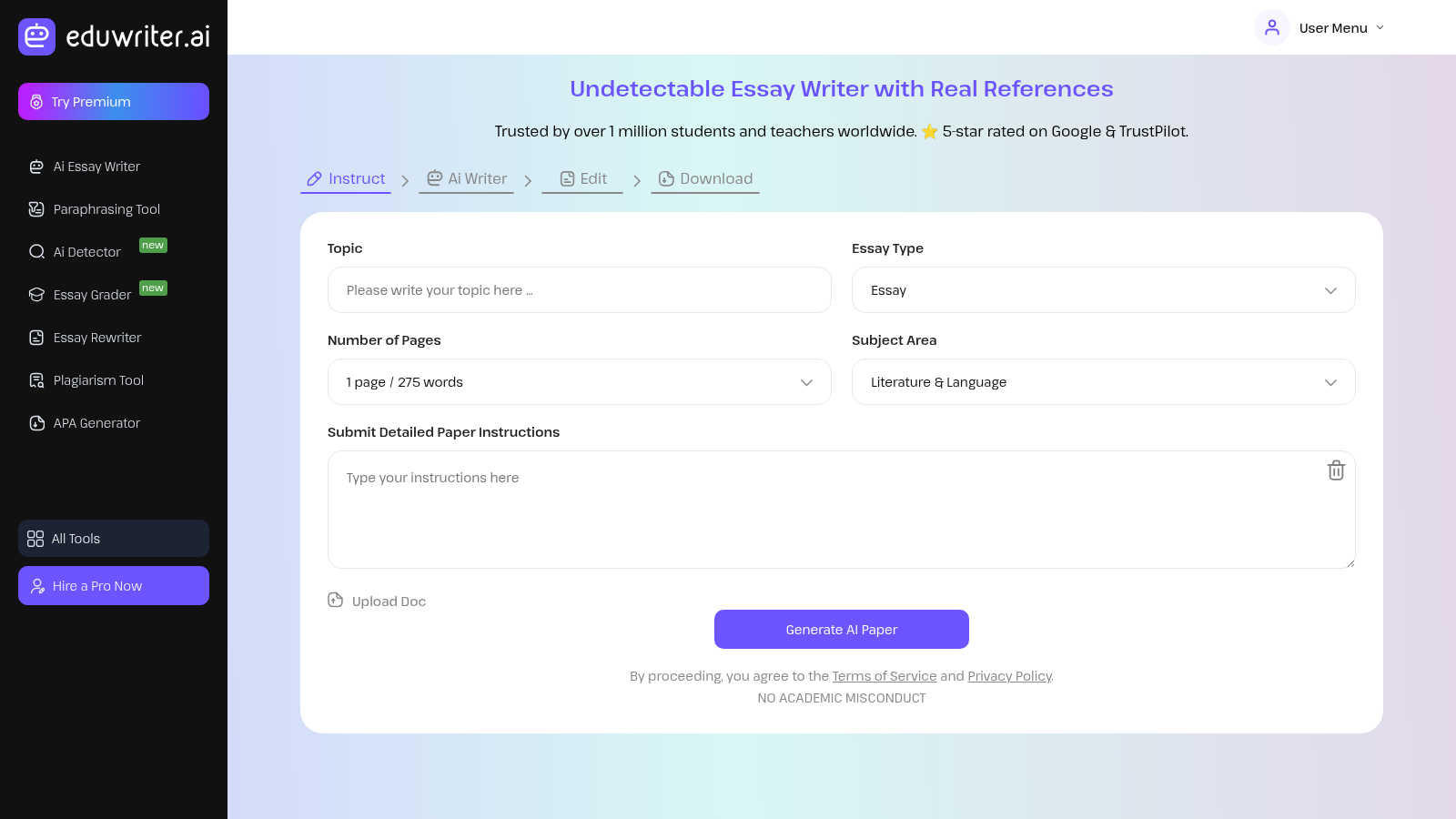
Task: Open the Subject Area dropdown
Action: tap(1103, 382)
